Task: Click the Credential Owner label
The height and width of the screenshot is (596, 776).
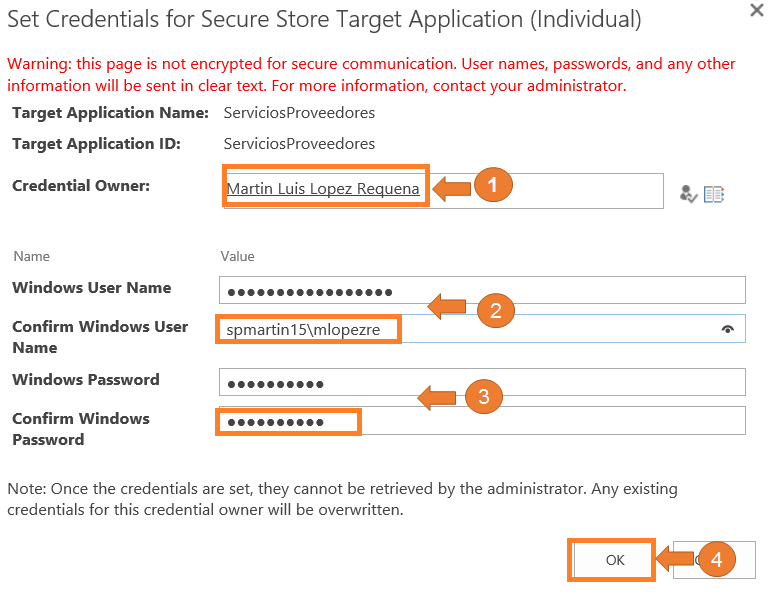Action: click(x=81, y=186)
